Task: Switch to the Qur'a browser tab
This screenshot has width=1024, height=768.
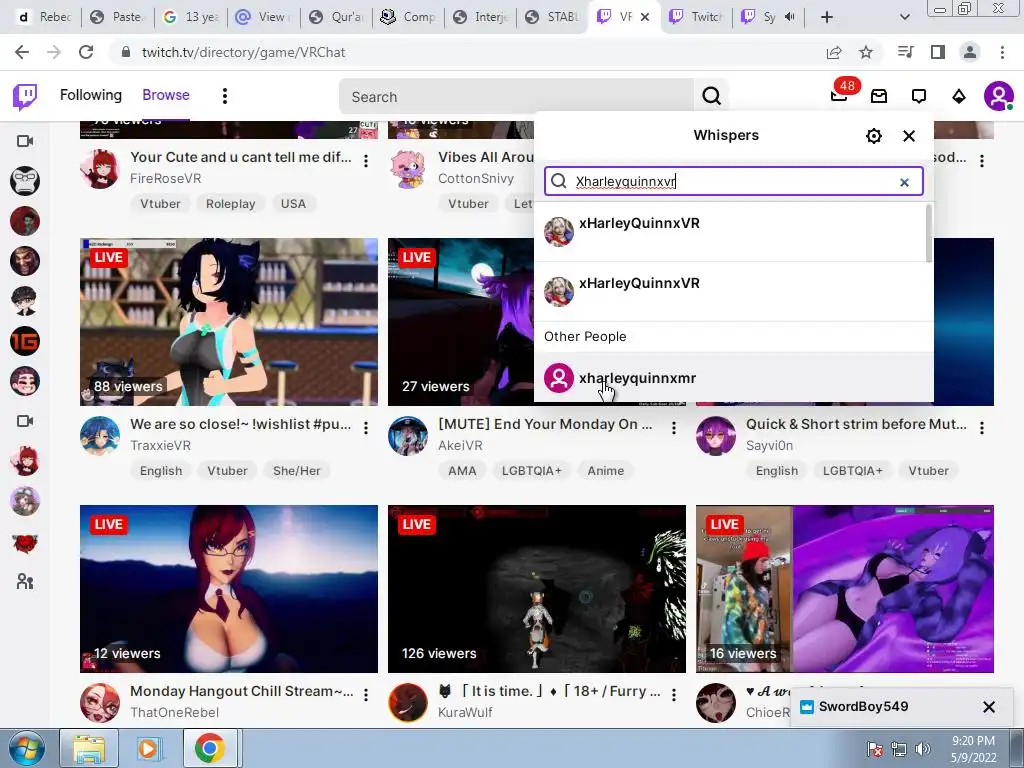Action: click(x=336, y=17)
